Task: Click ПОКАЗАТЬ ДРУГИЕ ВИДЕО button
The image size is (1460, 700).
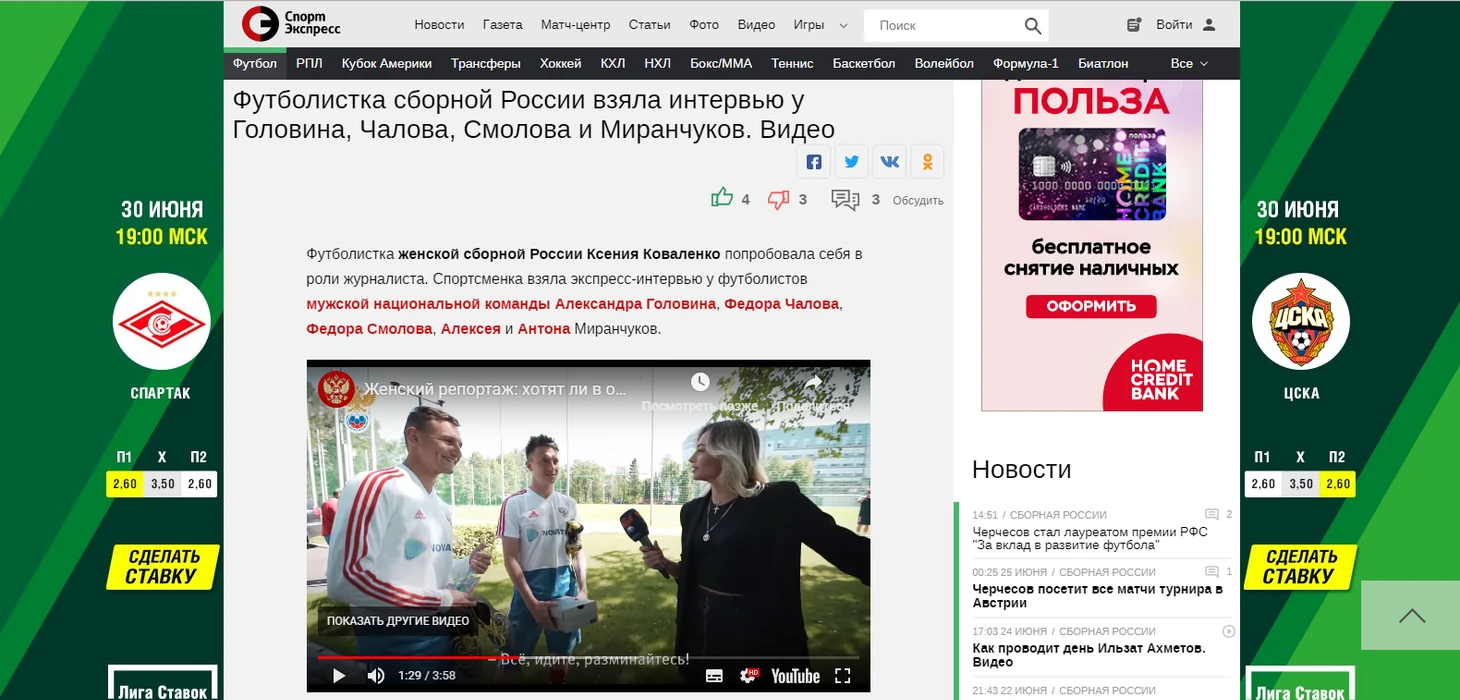Action: (x=398, y=621)
